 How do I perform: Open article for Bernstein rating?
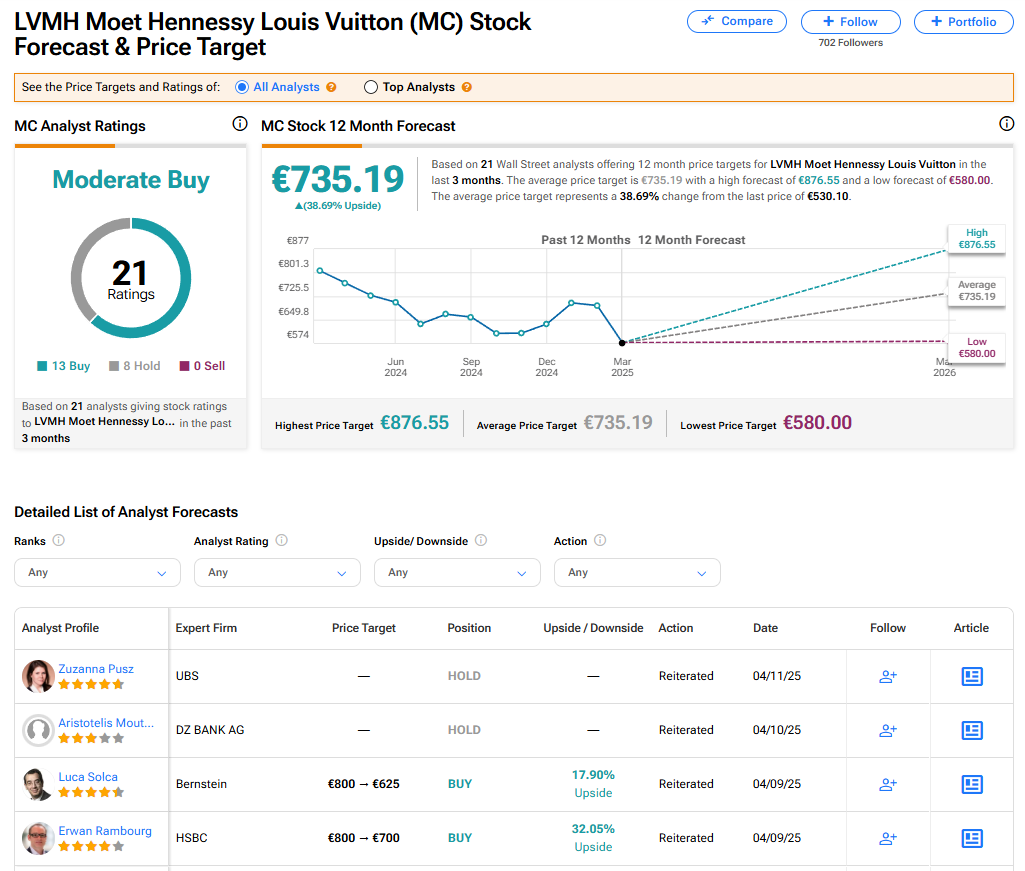click(972, 784)
